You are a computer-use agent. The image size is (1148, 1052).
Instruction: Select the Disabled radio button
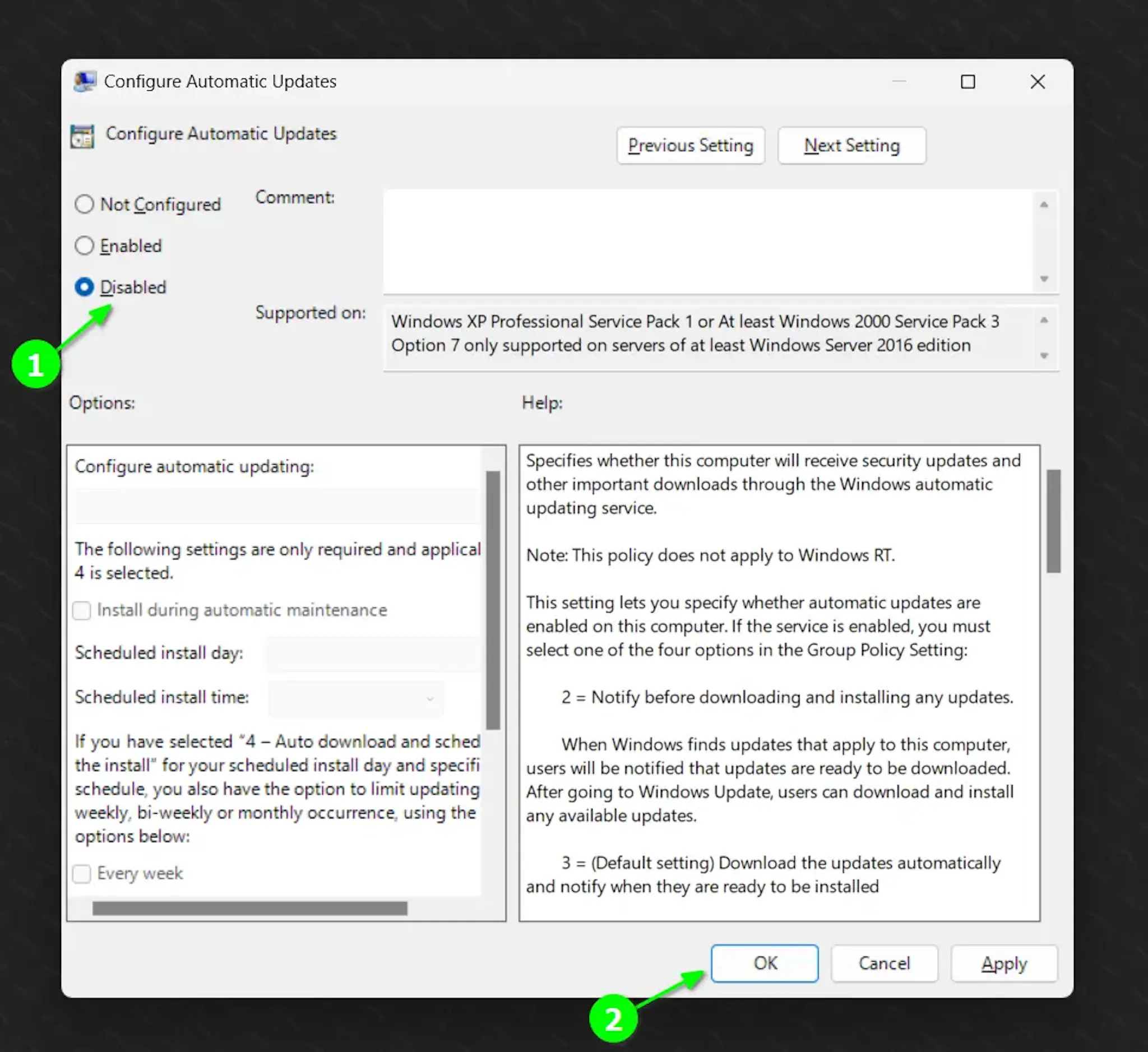click(x=84, y=287)
